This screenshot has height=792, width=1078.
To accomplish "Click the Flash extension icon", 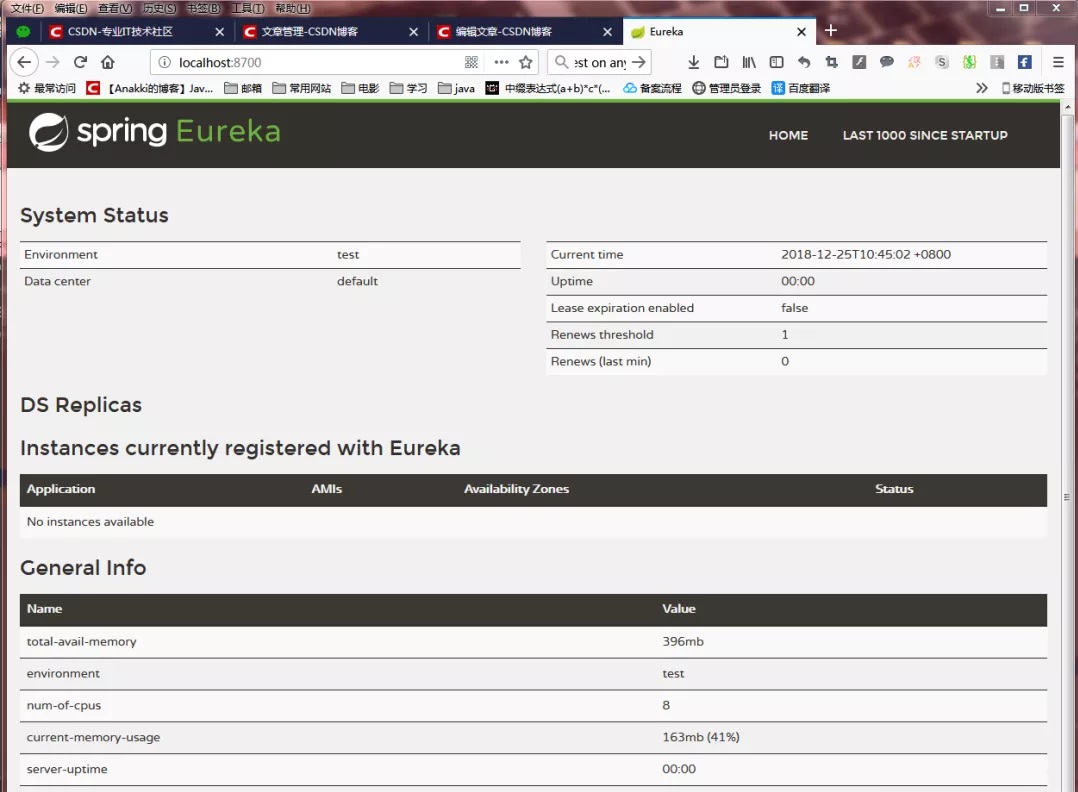I will [859, 63].
